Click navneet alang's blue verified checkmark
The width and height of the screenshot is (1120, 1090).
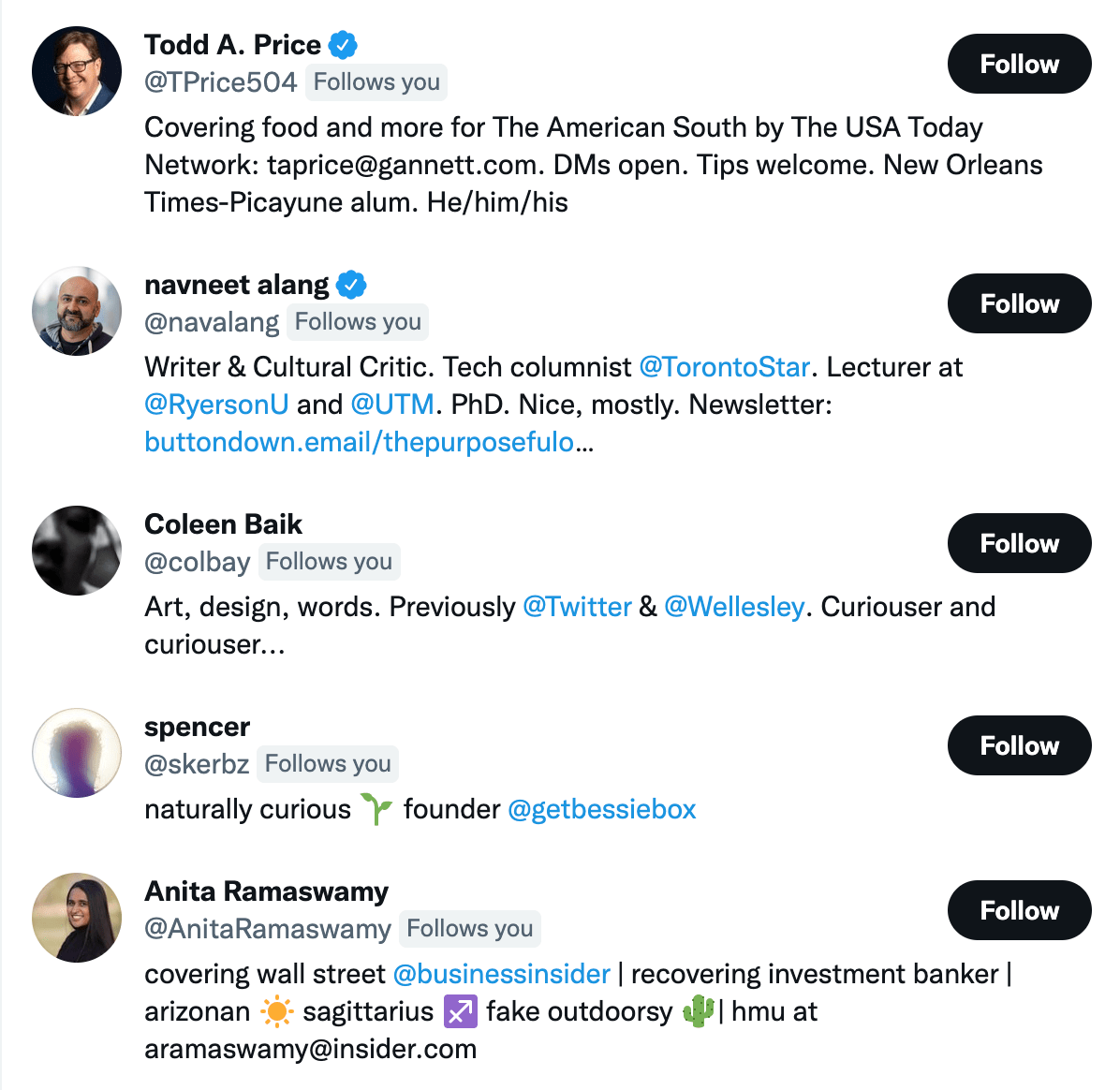pos(351,285)
